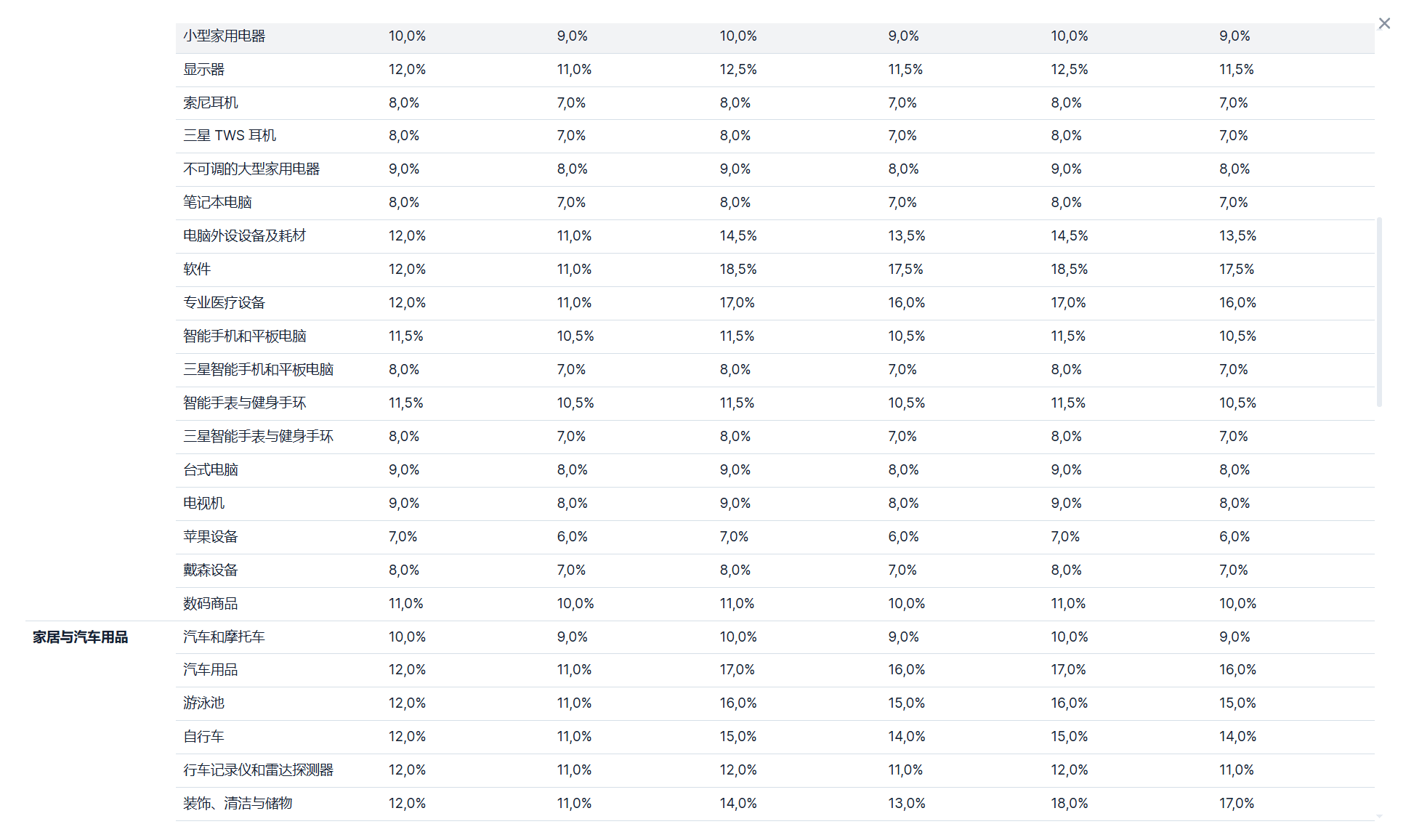Image resolution: width=1406 pixels, height=840 pixels.
Task: Click the scrollbar down arrow
Action: coord(1379,816)
